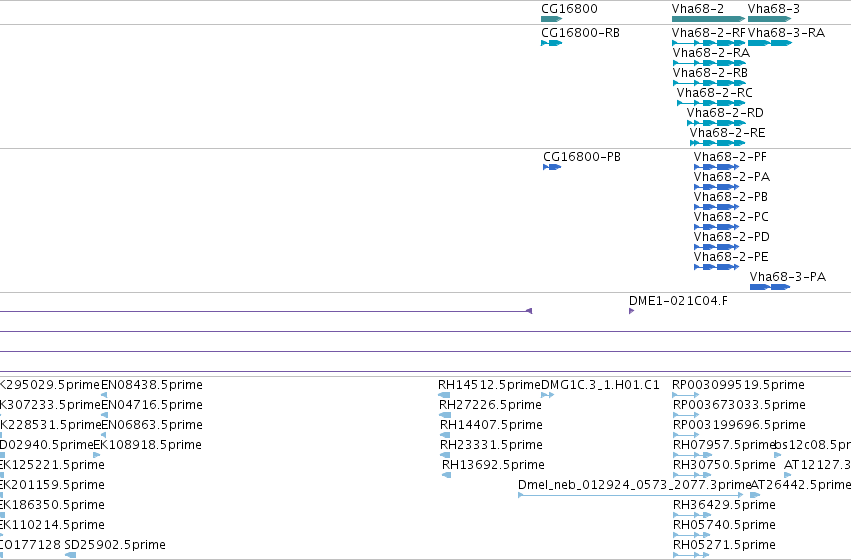The image size is (851, 560).
Task: Pick the Vha68-2-RD transcript label
Action: click(x=725, y=113)
